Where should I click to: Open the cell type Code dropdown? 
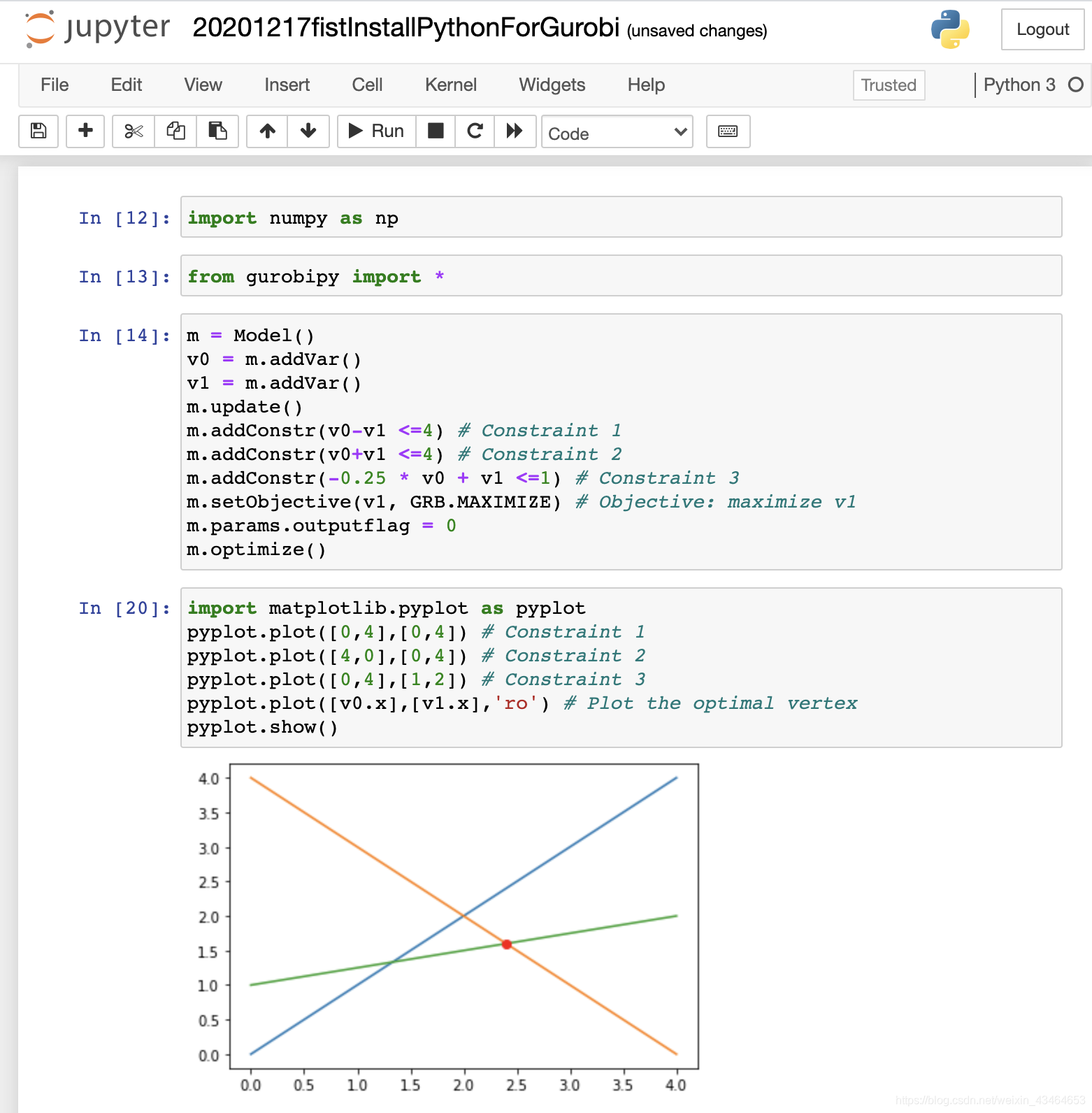point(617,132)
